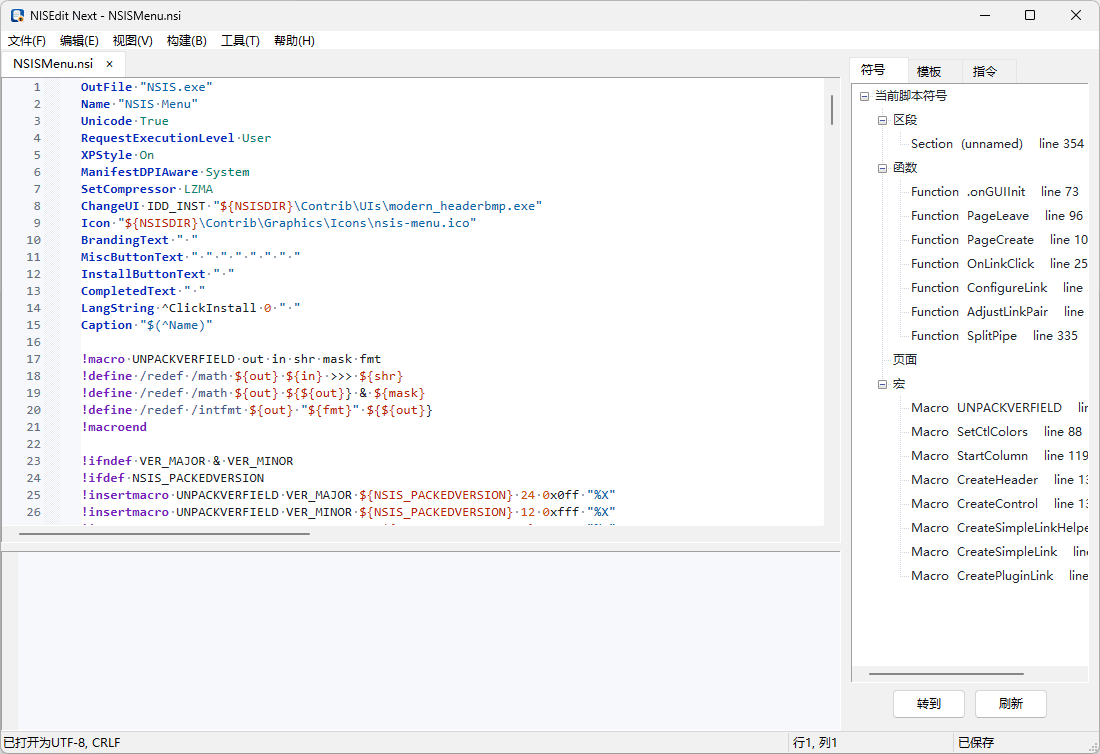Select Macro CreateSimpleLinkHelper in symbol tree
The height and width of the screenshot is (754, 1100).
pos(999,528)
